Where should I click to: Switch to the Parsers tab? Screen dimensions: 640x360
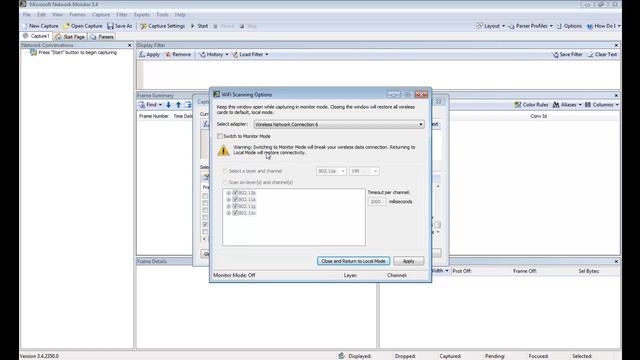pos(102,37)
